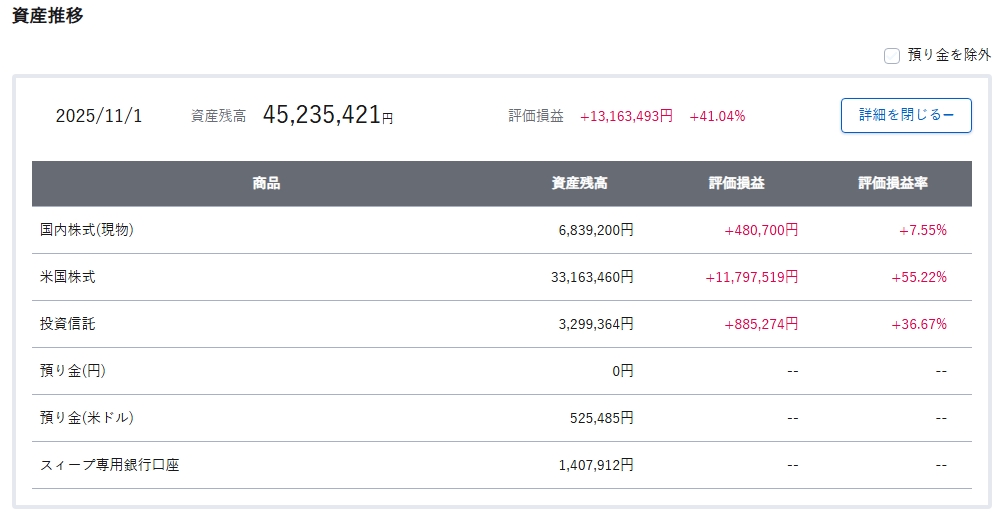The width and height of the screenshot is (1000, 514).
Task: Click the 資産残高 column header
Action: coord(579,184)
